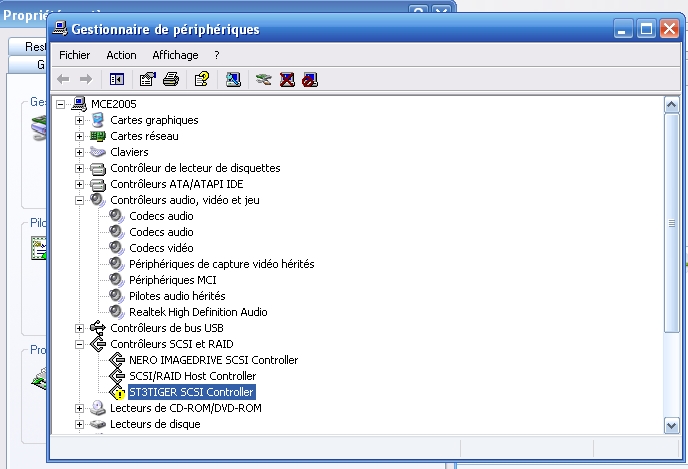The height and width of the screenshot is (469, 688).
Task: Click the Forward arrow toolbar icon
Action: (x=86, y=79)
